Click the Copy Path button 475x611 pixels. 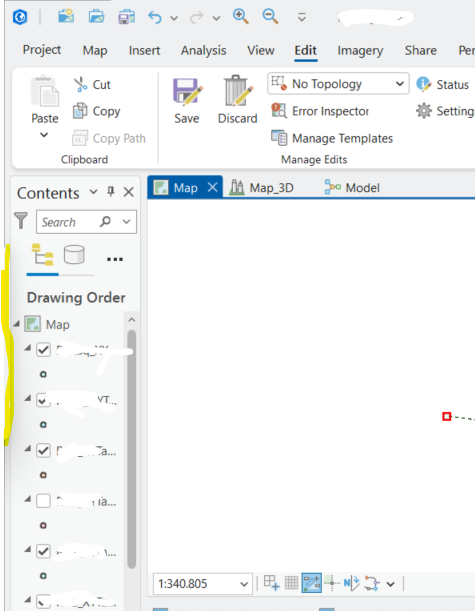(x=109, y=138)
